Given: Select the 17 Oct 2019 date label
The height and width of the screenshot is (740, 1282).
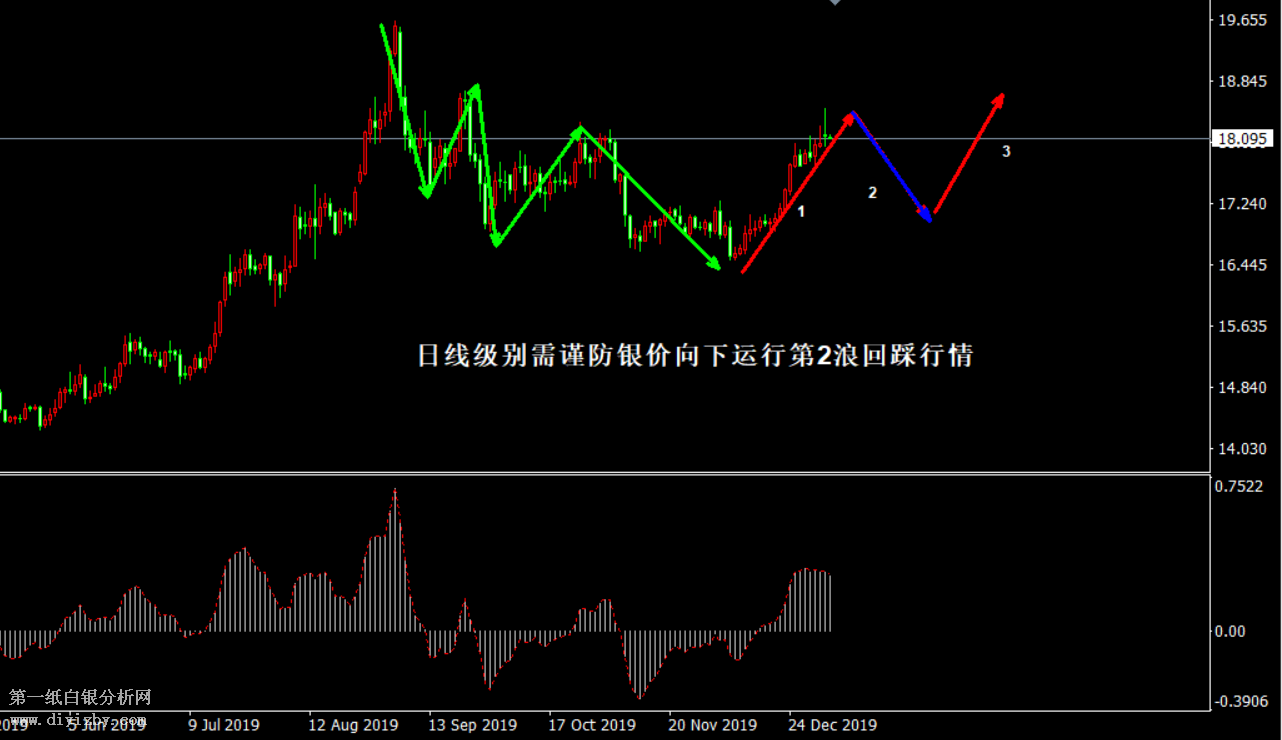Looking at the screenshot, I should (x=591, y=725).
